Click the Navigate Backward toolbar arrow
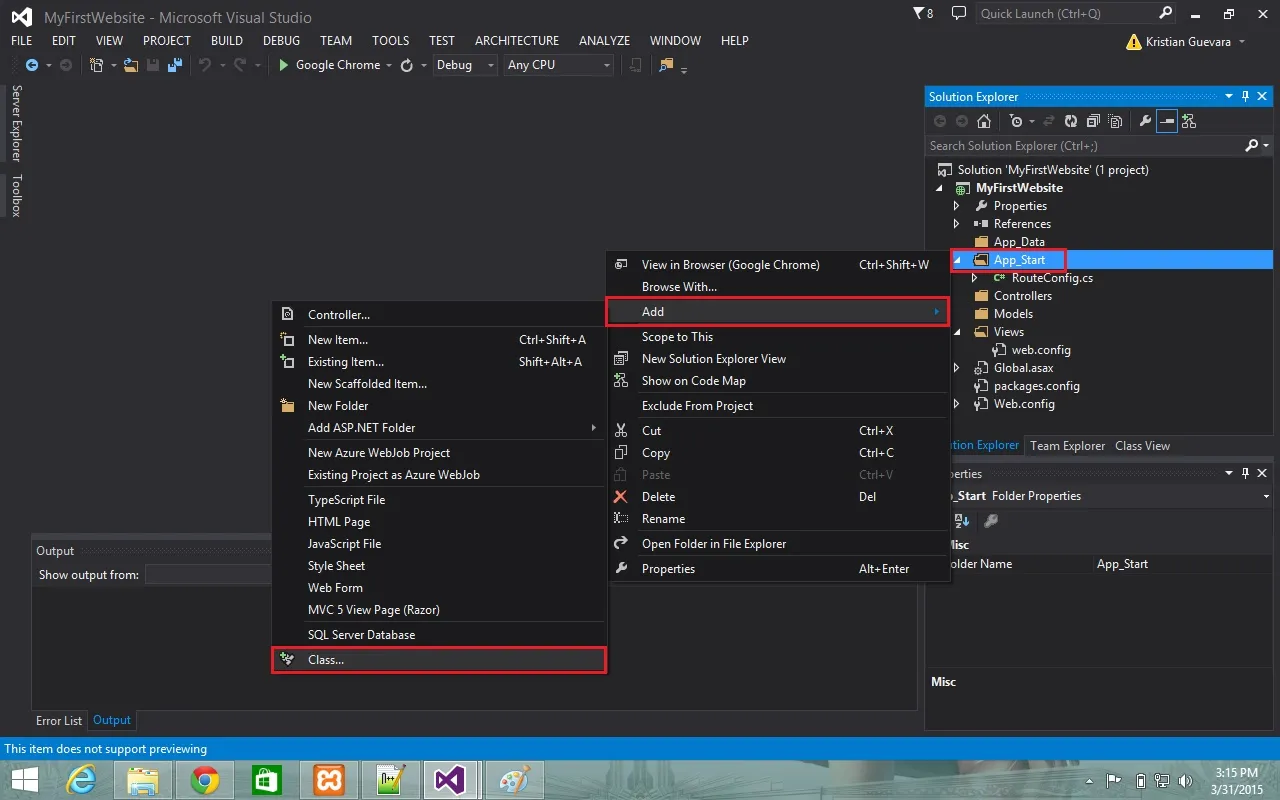The image size is (1280, 800). [32, 65]
